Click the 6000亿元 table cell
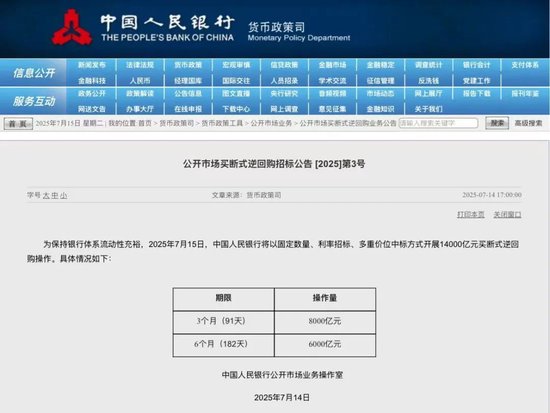 tap(325, 345)
